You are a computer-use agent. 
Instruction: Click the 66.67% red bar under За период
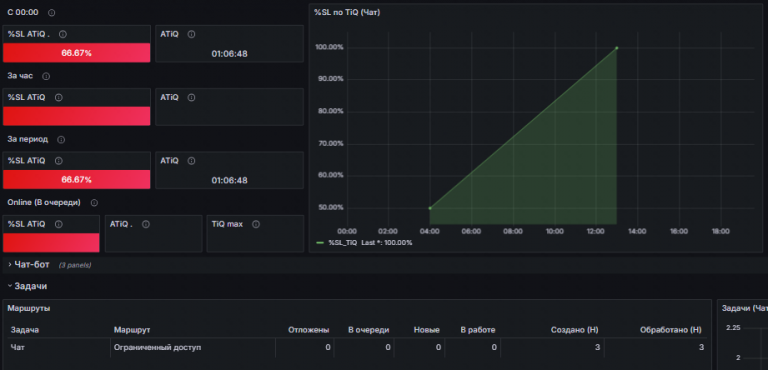[x=76, y=179]
